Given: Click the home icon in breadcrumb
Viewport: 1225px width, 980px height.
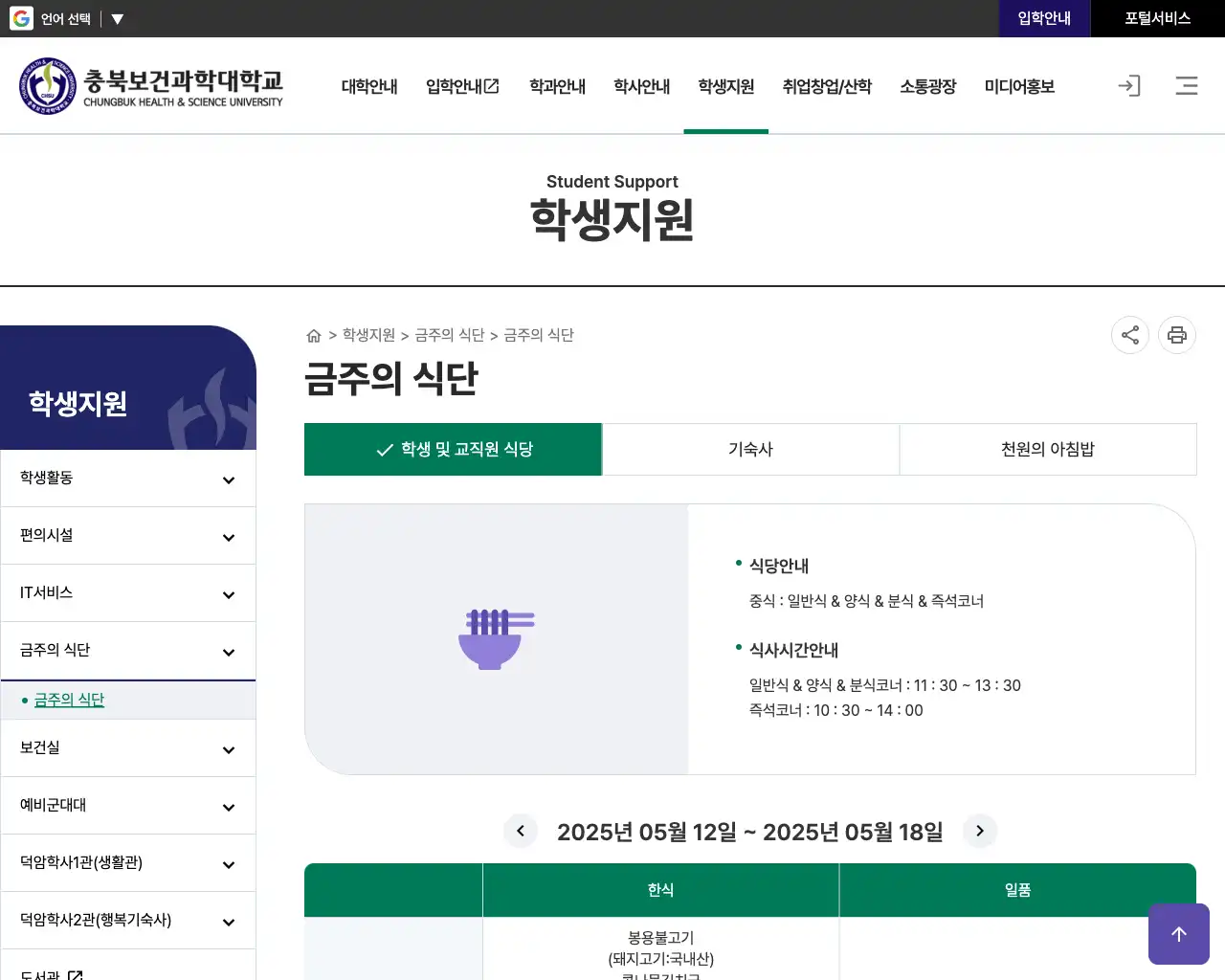Looking at the screenshot, I should pyautogui.click(x=313, y=335).
